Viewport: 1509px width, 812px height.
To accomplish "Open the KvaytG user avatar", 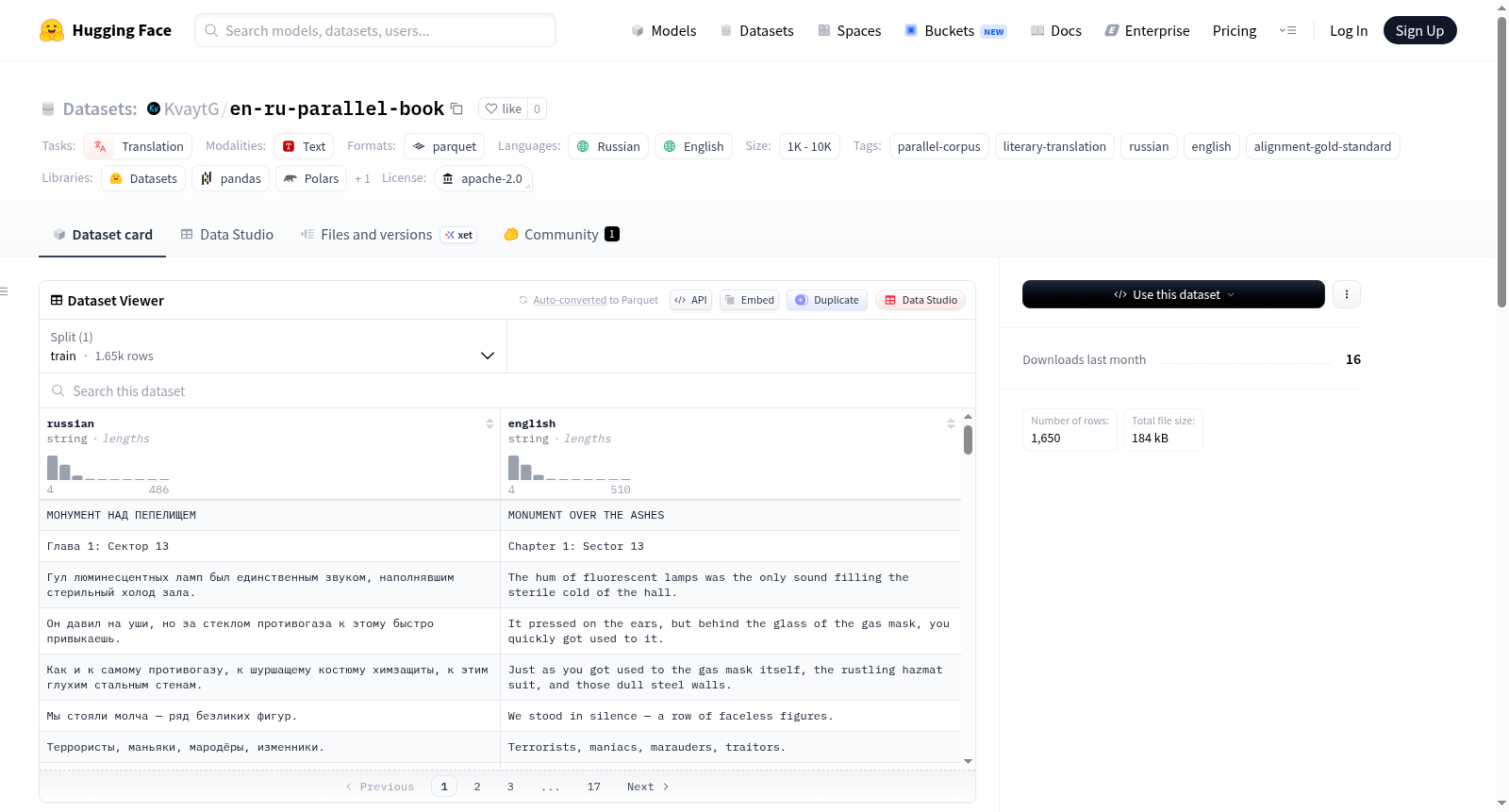I will pos(154,108).
